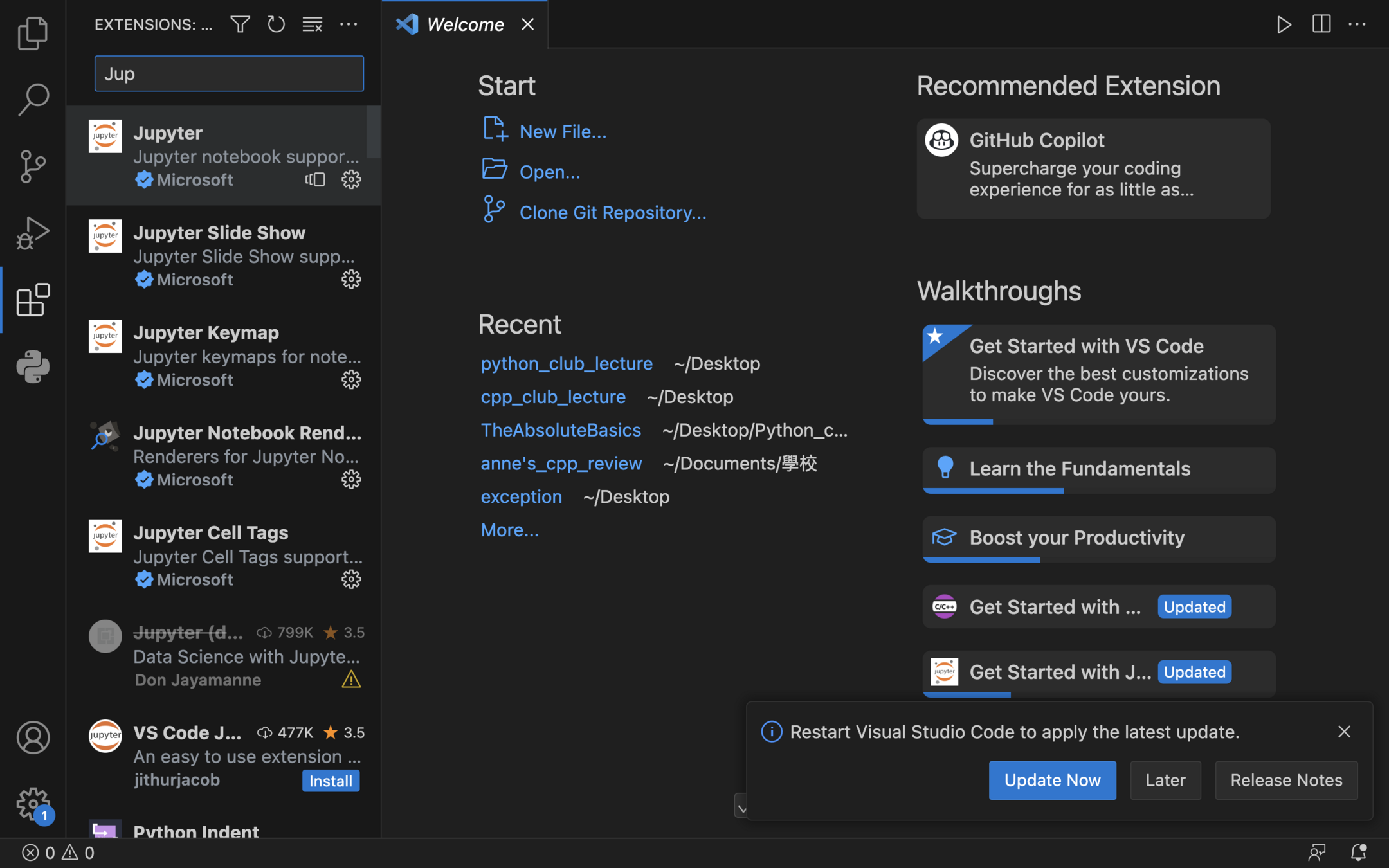Click the extensions search input field
The image size is (1389, 868).
(229, 73)
